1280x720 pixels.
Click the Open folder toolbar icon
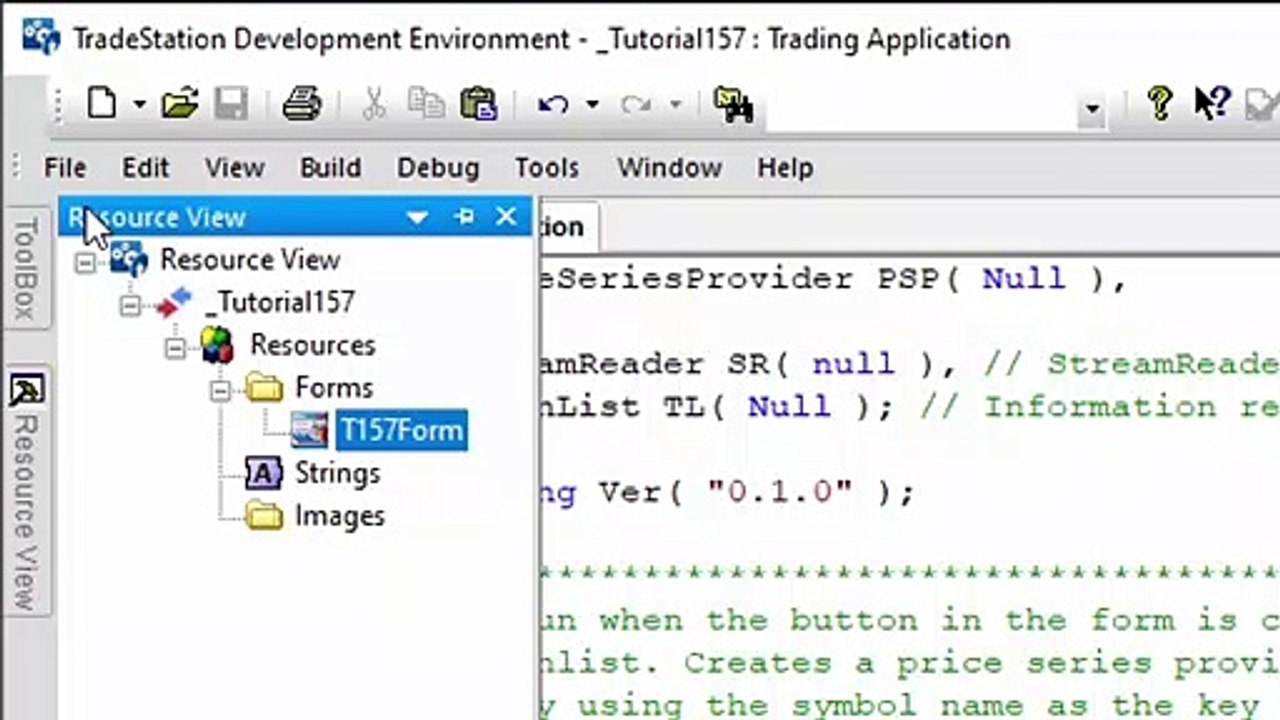pos(180,103)
